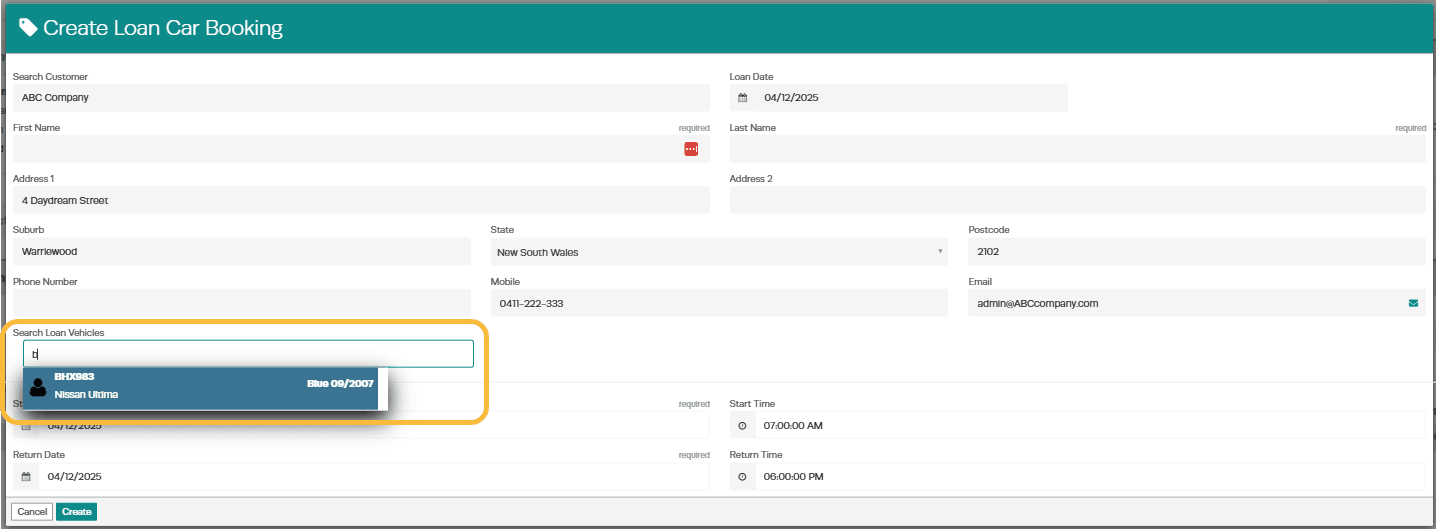Click the Address 1 field with 4 Daydream Street
This screenshot has height=529, width=1436.
point(361,200)
